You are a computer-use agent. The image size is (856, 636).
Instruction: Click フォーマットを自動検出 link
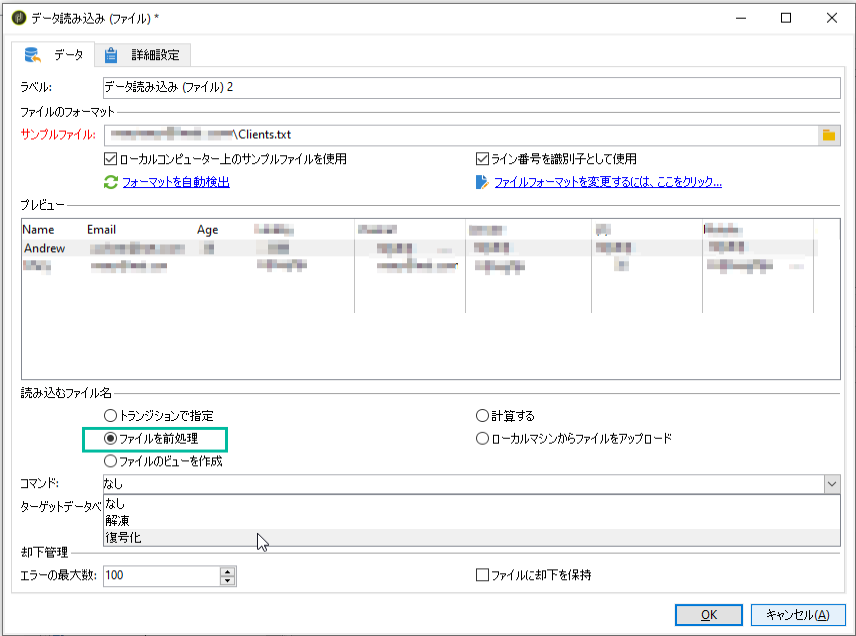click(176, 182)
